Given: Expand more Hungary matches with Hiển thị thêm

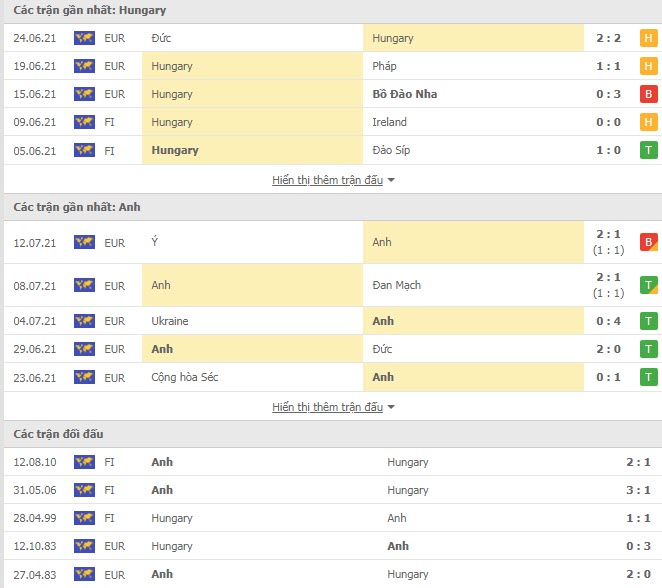Looking at the screenshot, I should 327,180.
